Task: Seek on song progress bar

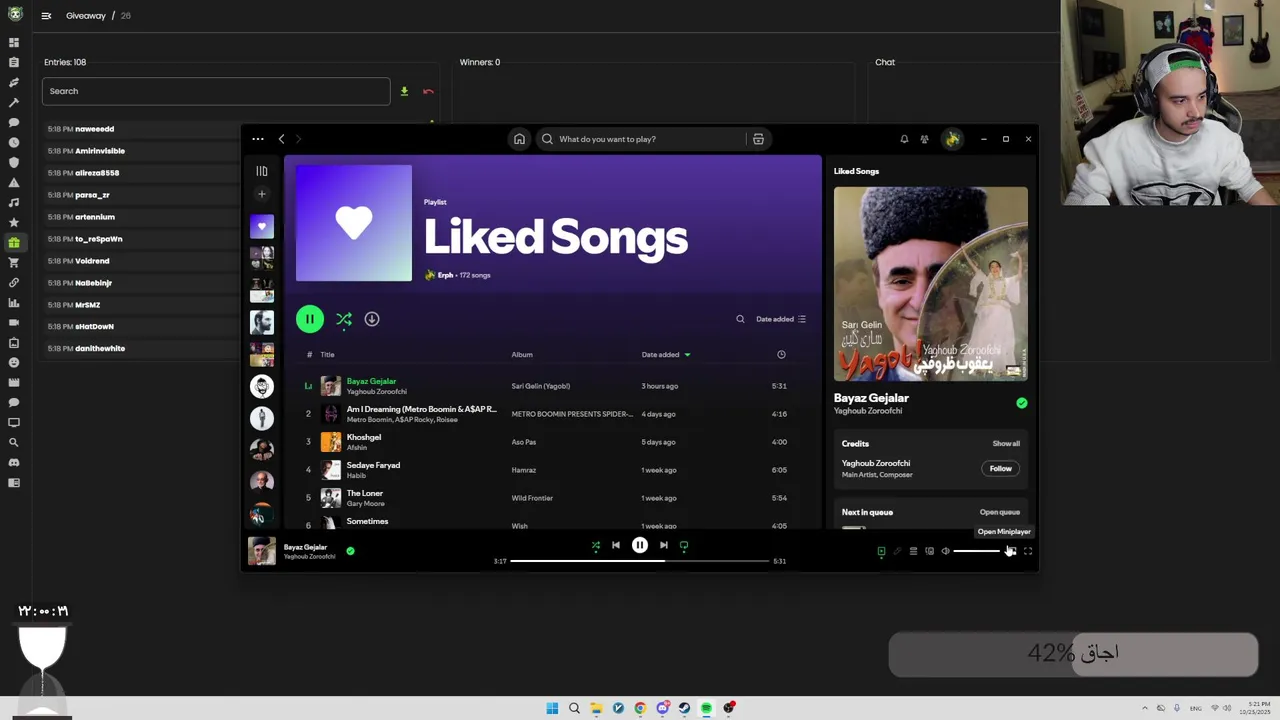Action: [640, 561]
